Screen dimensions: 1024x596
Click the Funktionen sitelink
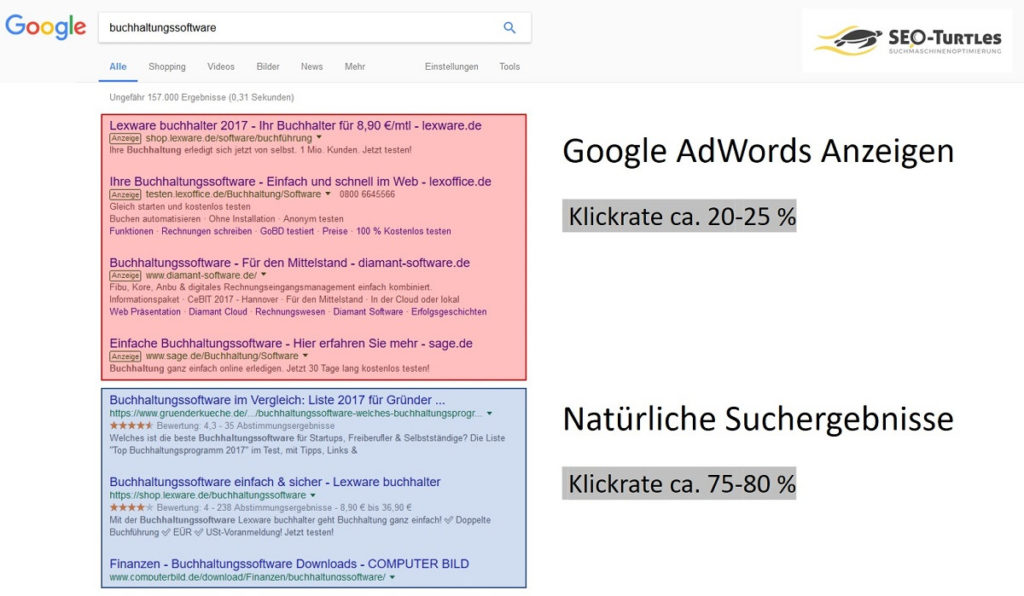pyautogui.click(x=131, y=231)
